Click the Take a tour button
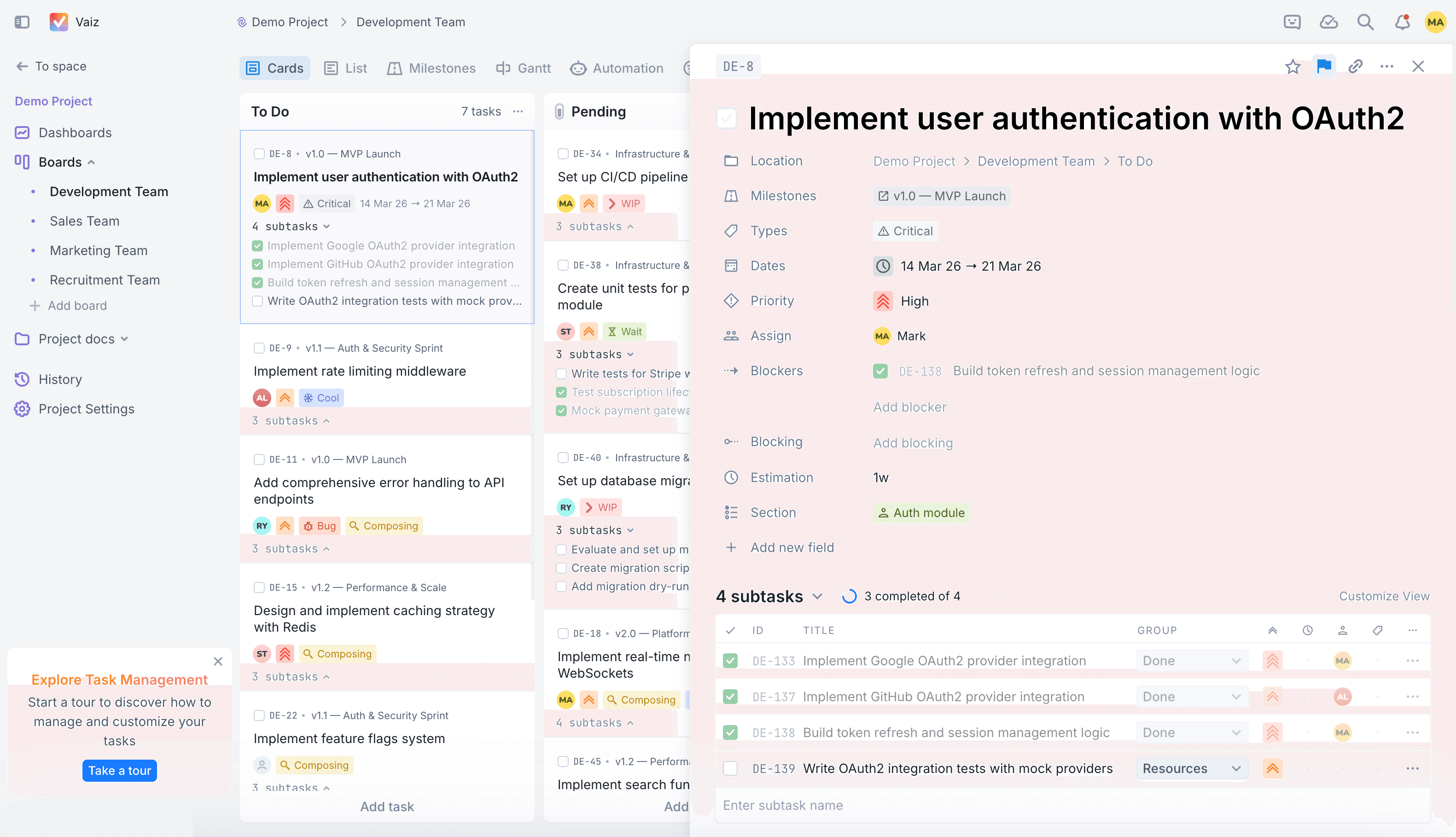The height and width of the screenshot is (837, 1456). pyautogui.click(x=119, y=770)
